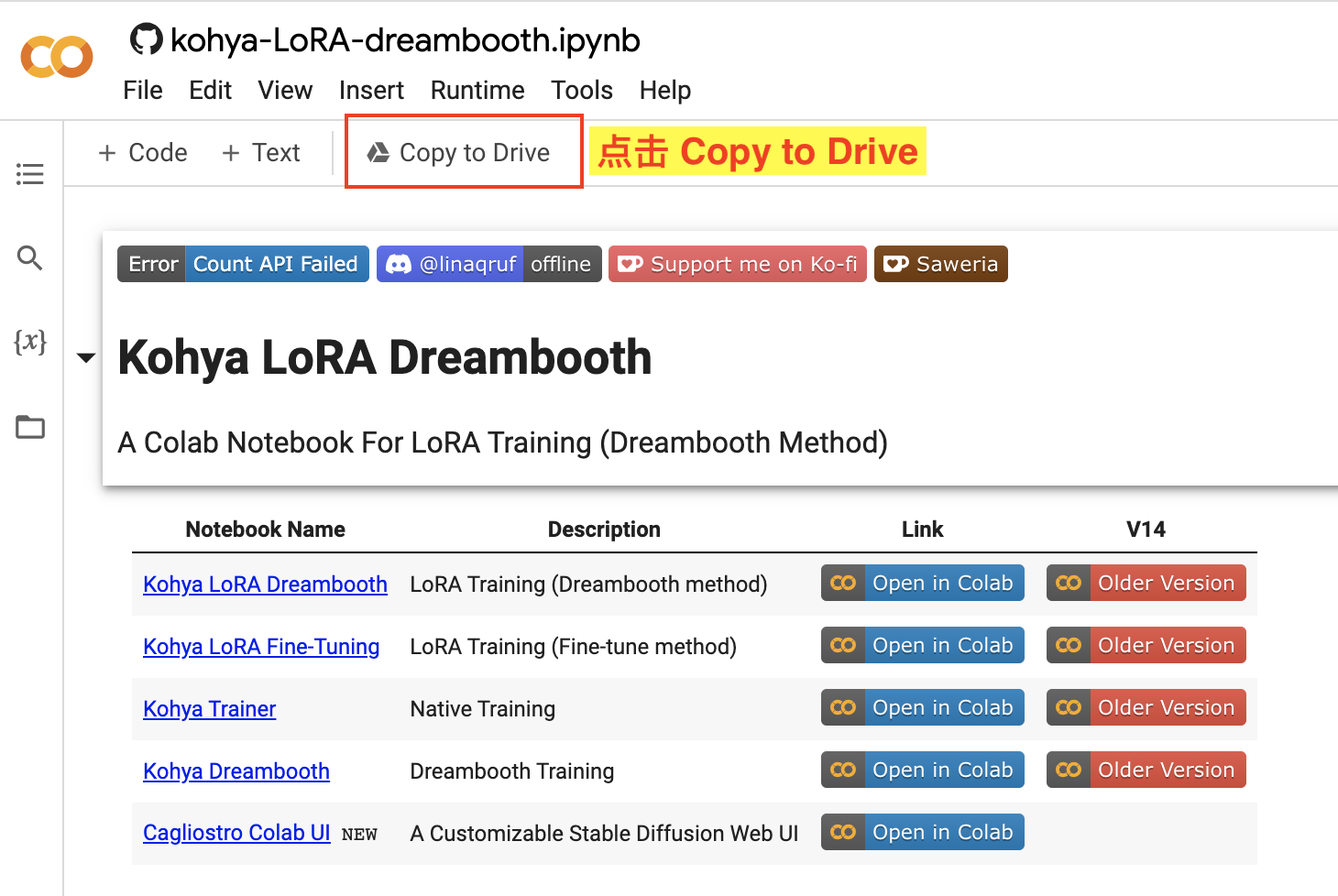Image resolution: width=1338 pixels, height=896 pixels.
Task: Click the Support me on Ko-fi badge
Action: tap(737, 264)
